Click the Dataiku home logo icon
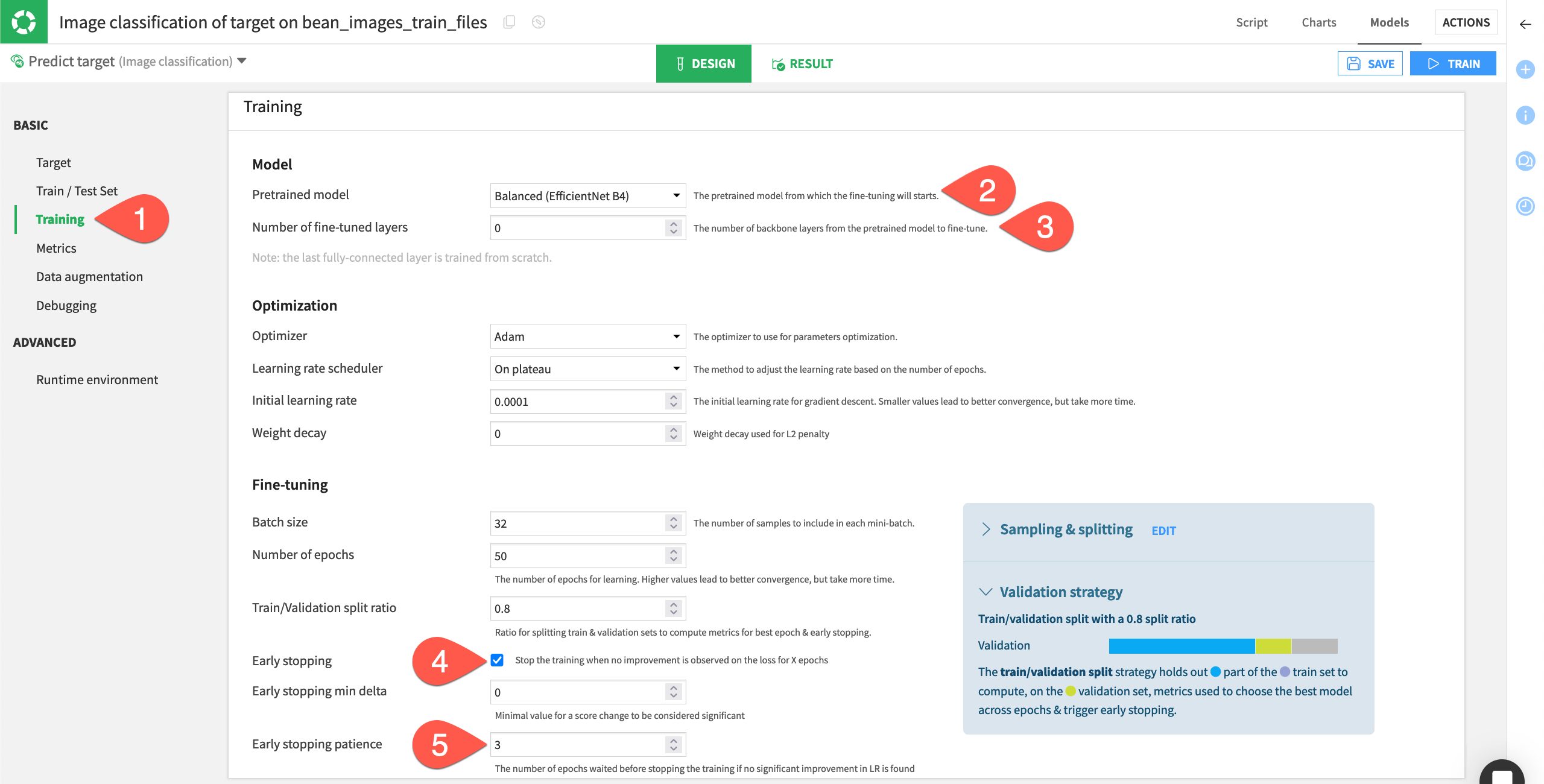The height and width of the screenshot is (784, 1544). pos(24,22)
